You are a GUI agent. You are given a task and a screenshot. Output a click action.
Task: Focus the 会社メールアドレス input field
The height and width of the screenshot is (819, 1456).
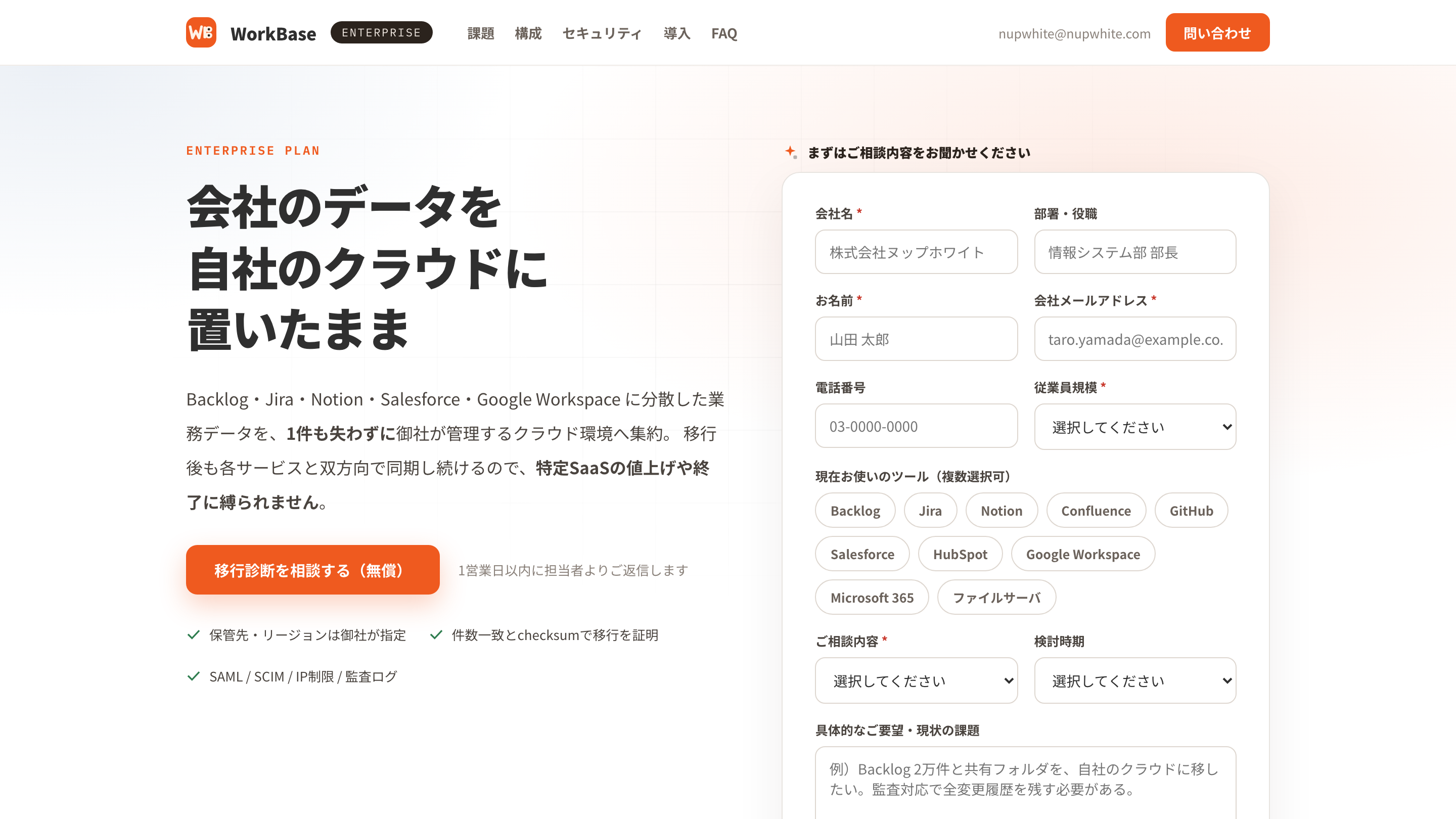(1135, 339)
